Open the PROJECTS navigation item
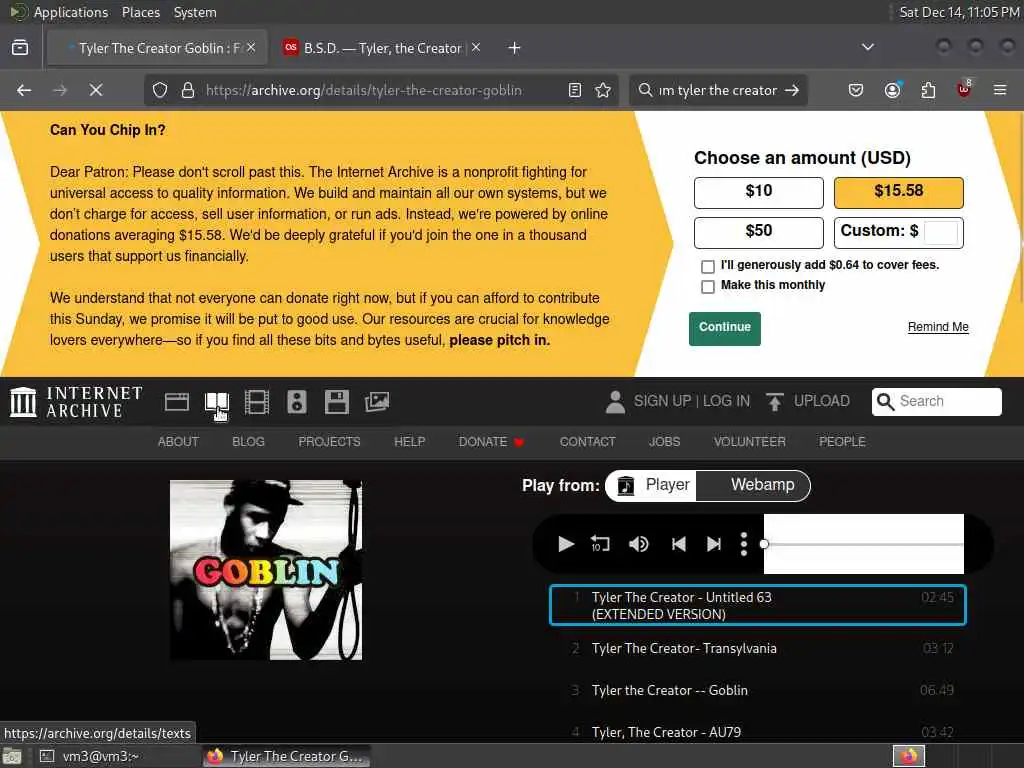Screen dimensions: 1024x768 click(x=329, y=442)
